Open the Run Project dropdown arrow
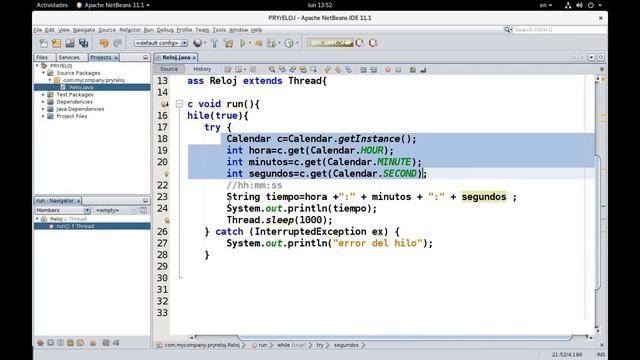The width and height of the screenshot is (640, 360). coord(250,43)
